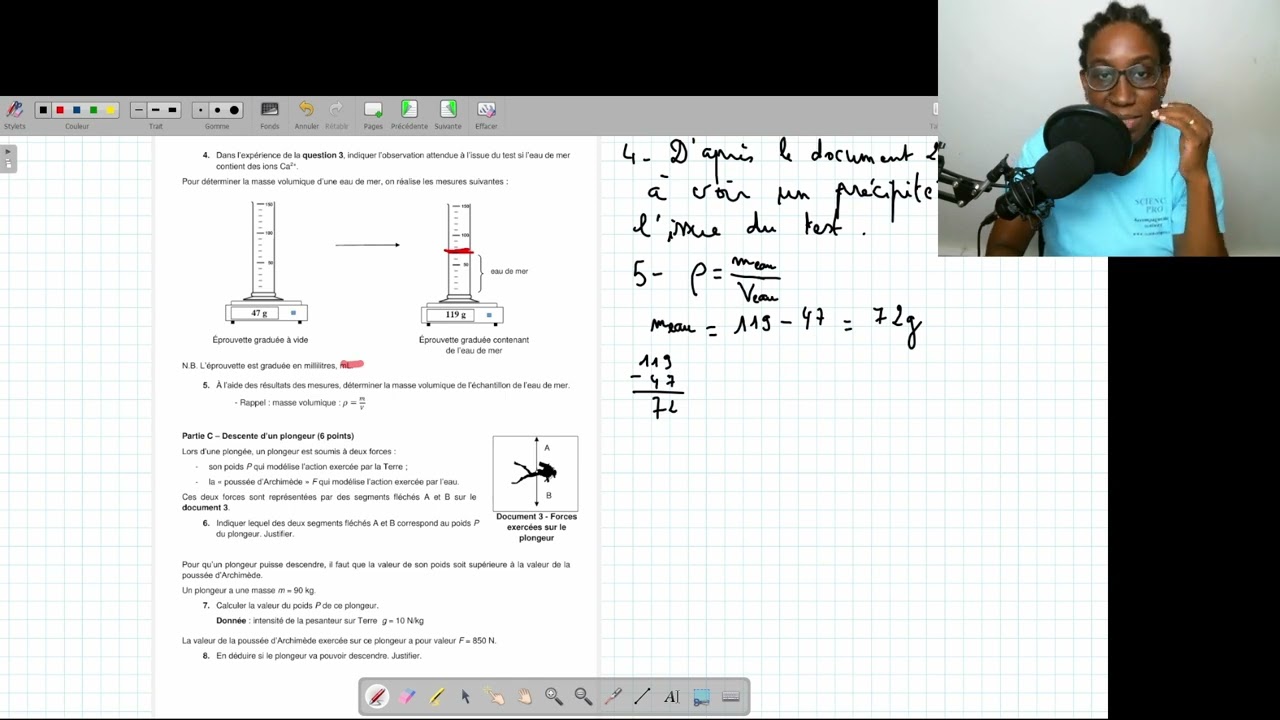Click the empty graduated cylinder image
Screen dimensions: 1280x720
265,262
